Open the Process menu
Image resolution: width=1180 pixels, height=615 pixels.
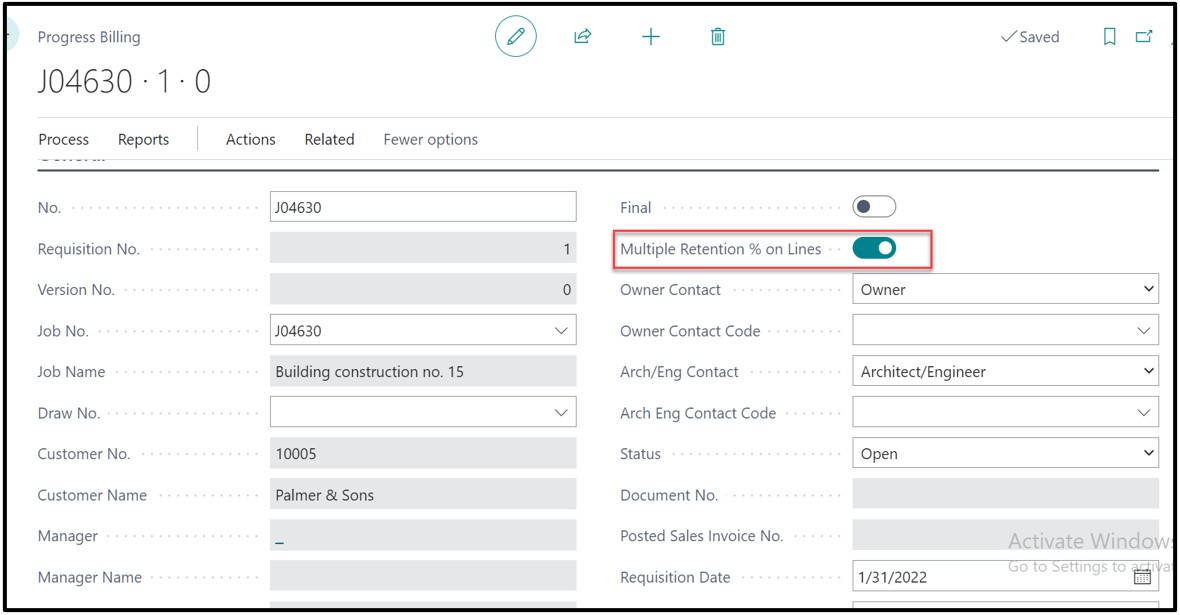coord(64,139)
